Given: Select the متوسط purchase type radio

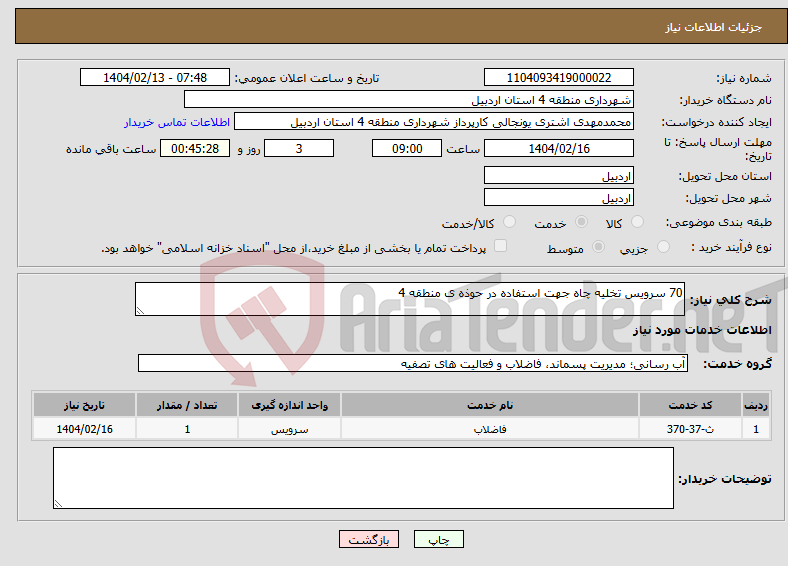Looking at the screenshot, I should pyautogui.click(x=599, y=246).
